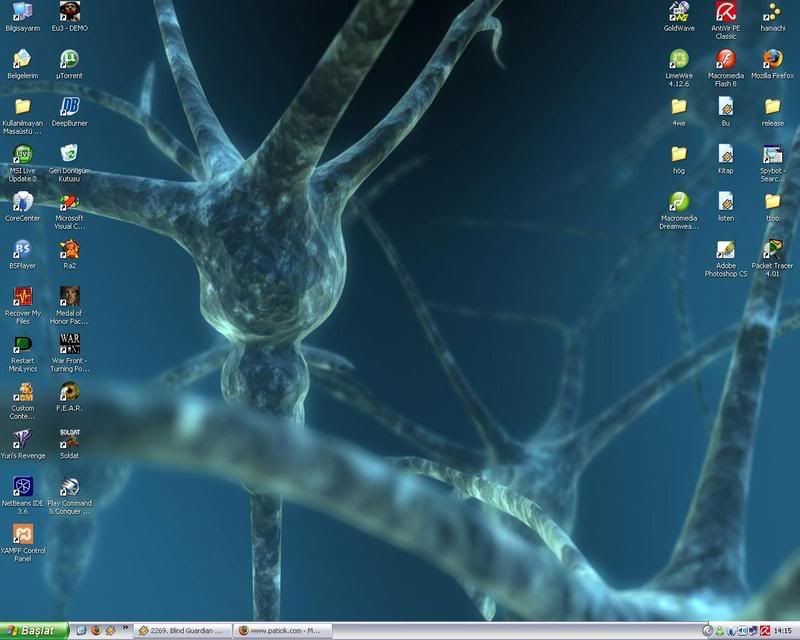The image size is (800, 640).
Task: Select the Kitap file icon
Action: (726, 159)
